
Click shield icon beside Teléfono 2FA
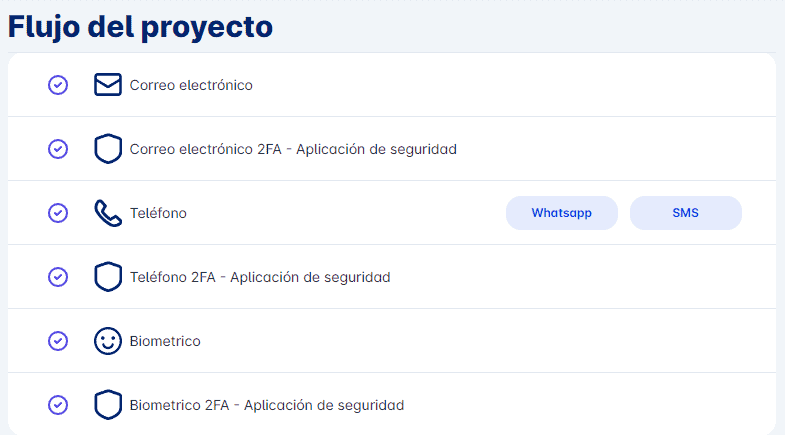pos(108,277)
